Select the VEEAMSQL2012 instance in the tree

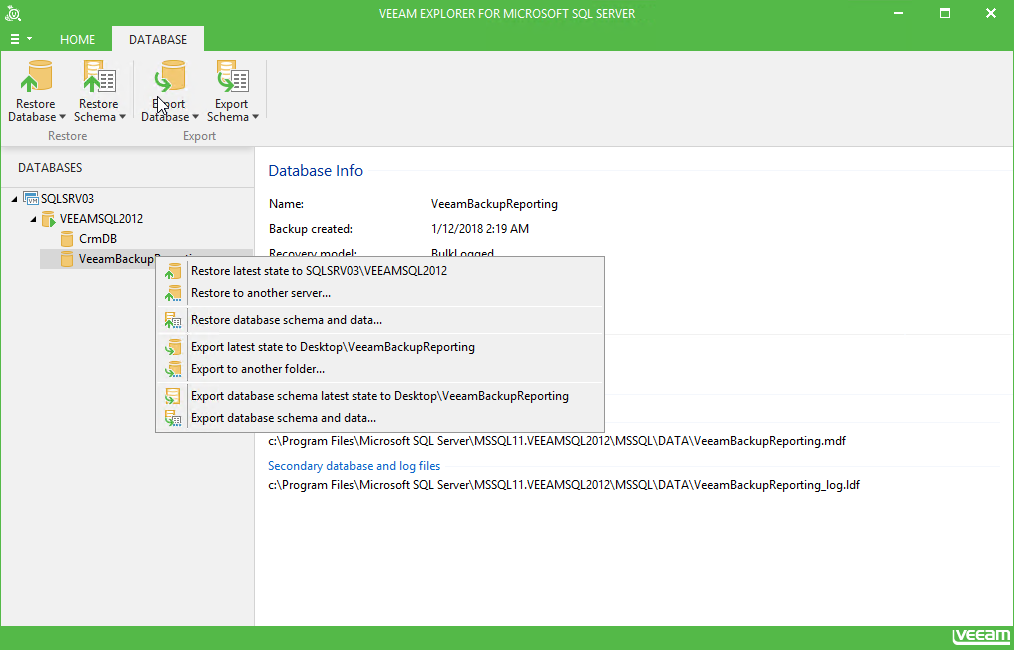(x=102, y=219)
